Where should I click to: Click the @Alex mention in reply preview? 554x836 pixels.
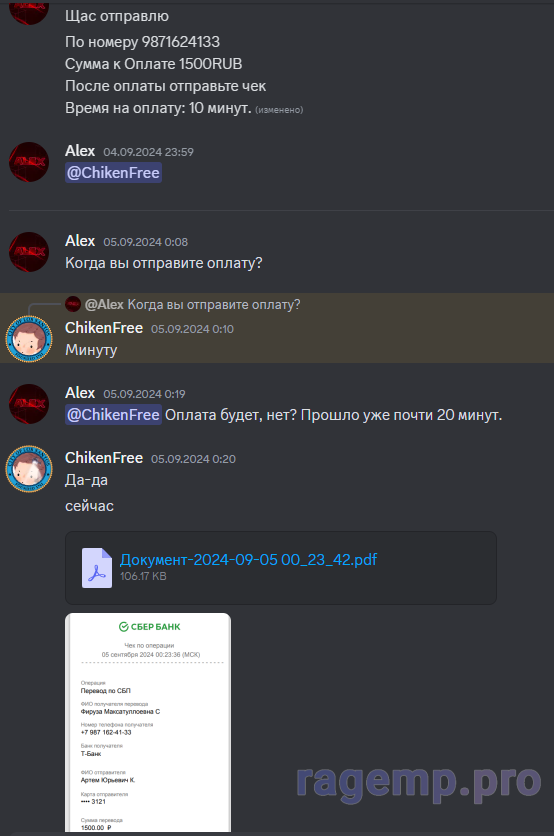104,304
